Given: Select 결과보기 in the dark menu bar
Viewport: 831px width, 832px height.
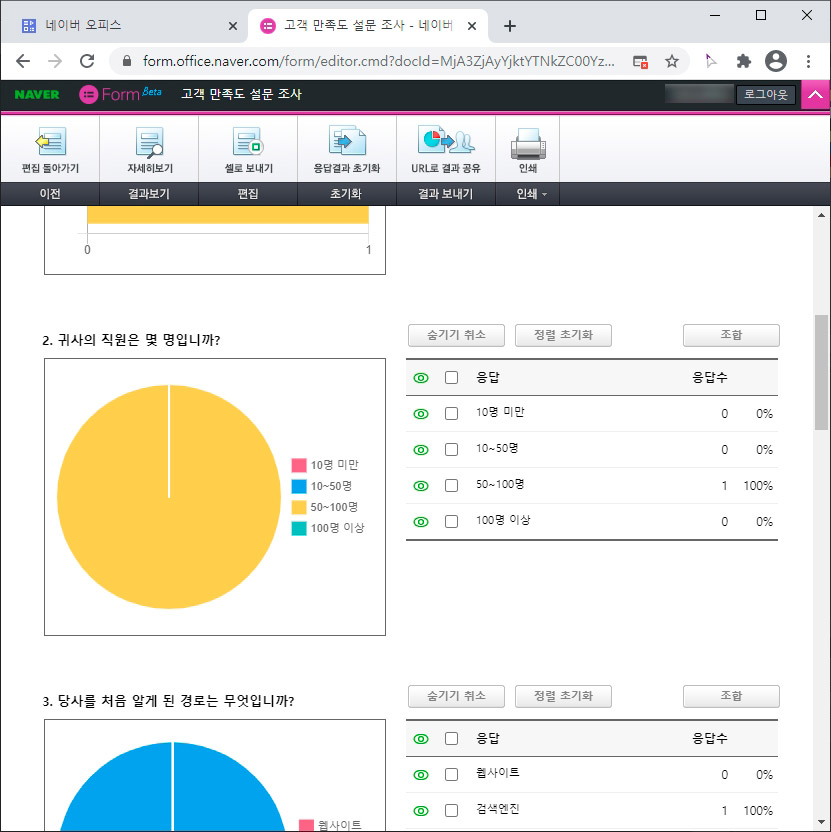Looking at the screenshot, I should [x=148, y=194].
